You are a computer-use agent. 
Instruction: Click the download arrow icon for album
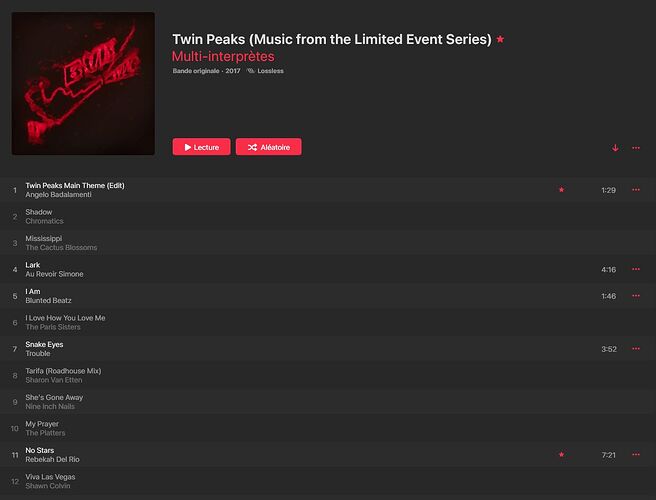[615, 148]
